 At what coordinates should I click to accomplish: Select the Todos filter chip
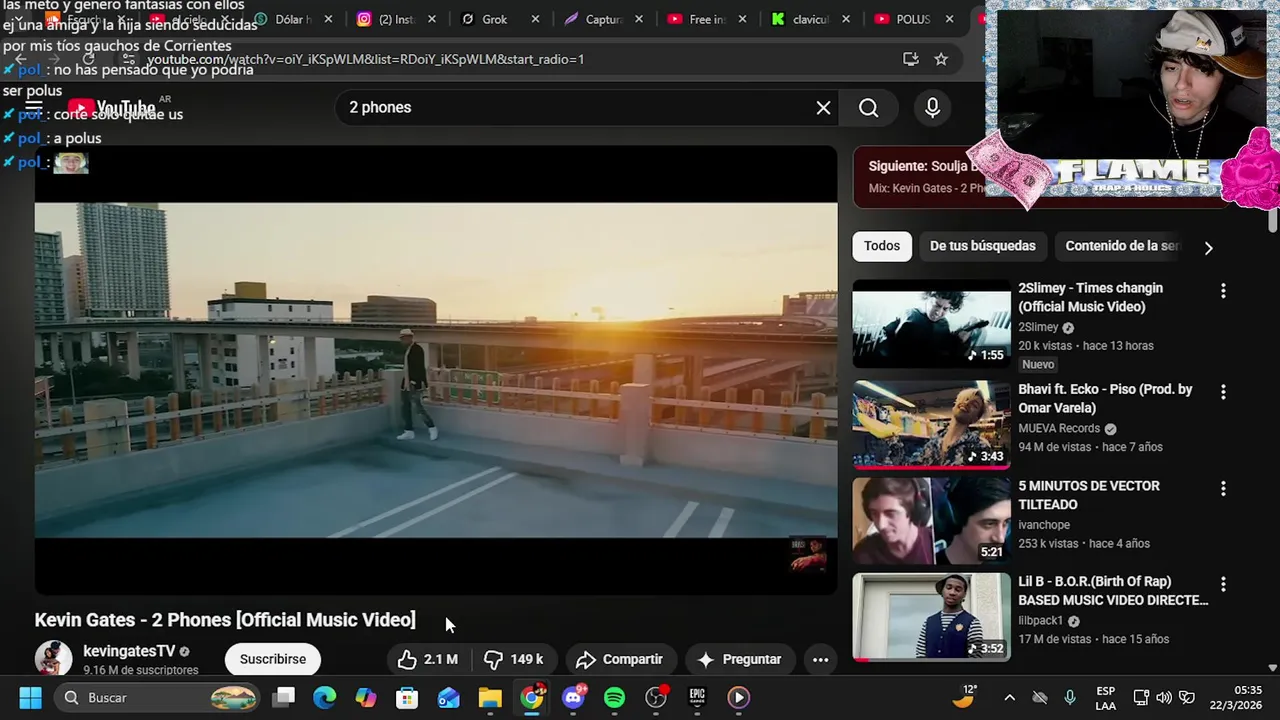click(882, 246)
